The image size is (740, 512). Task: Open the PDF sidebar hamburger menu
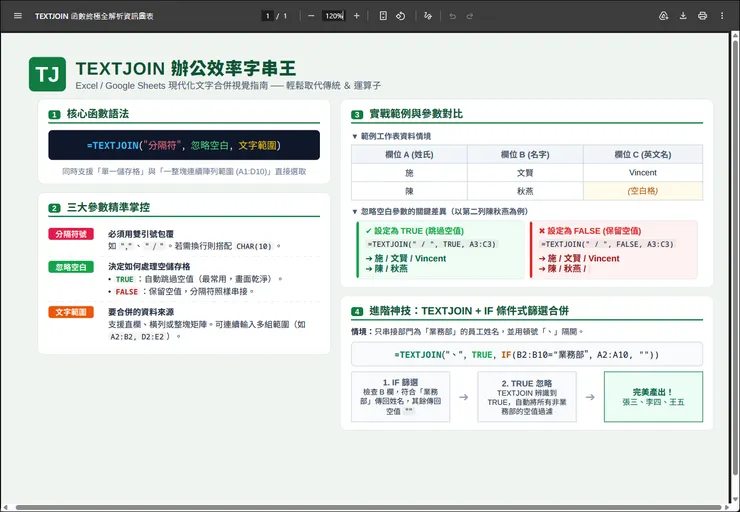pyautogui.click(x=18, y=16)
